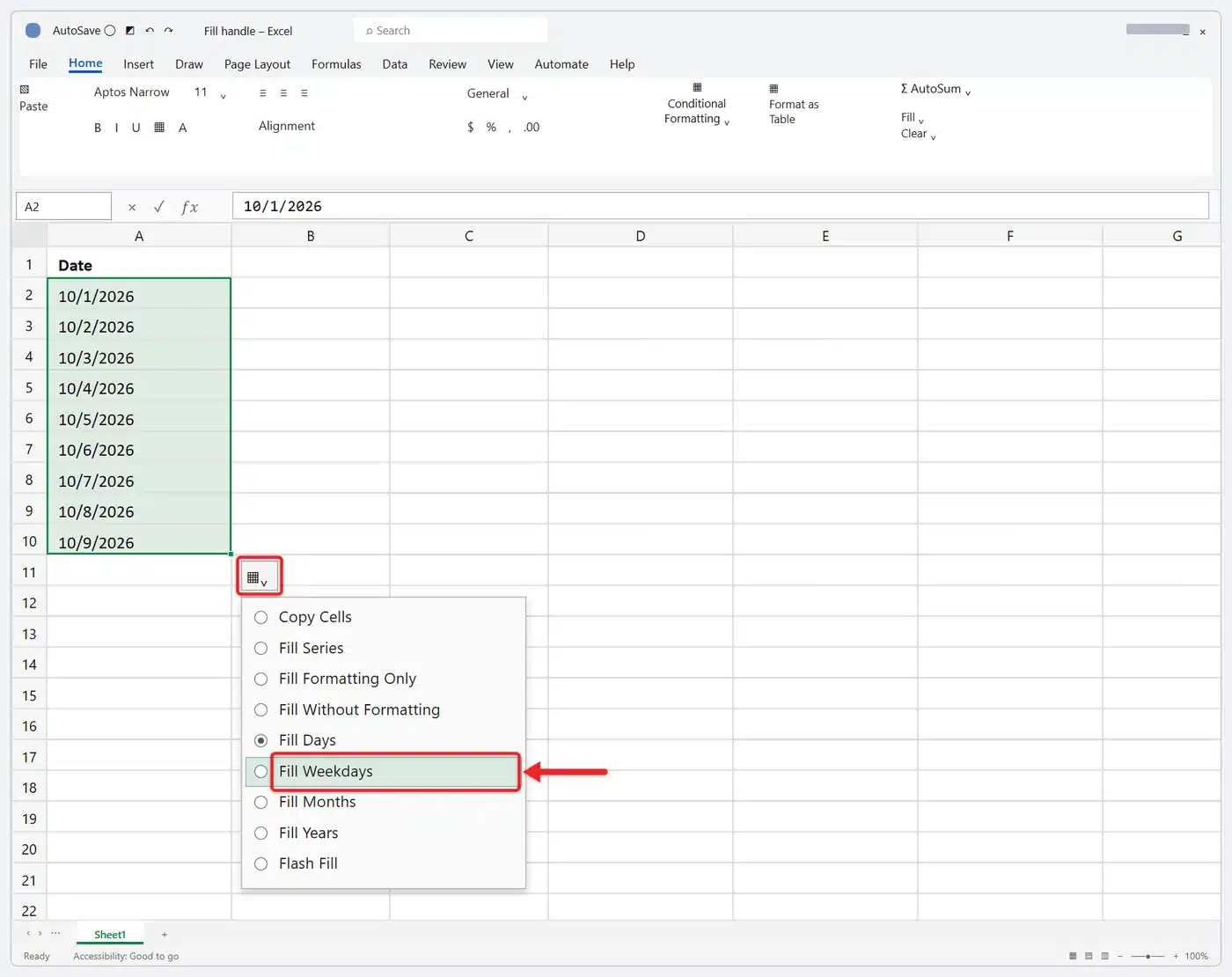The width and height of the screenshot is (1232, 977).
Task: Click Format as Table button
Action: click(793, 105)
